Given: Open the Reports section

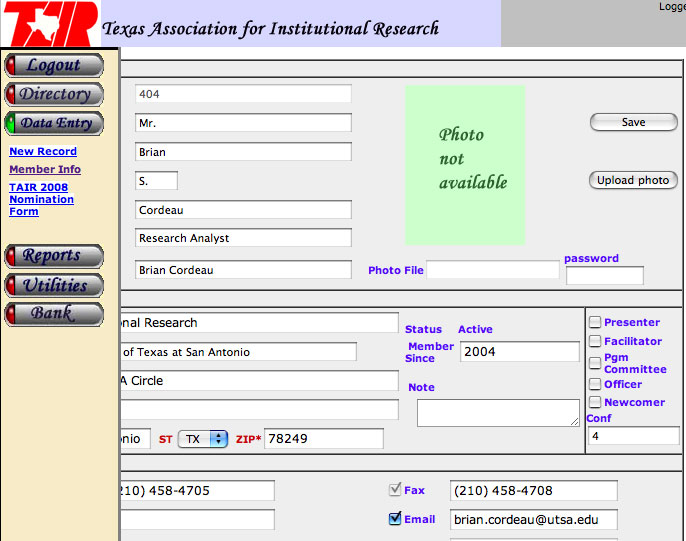Looking at the screenshot, I should [x=54, y=256].
